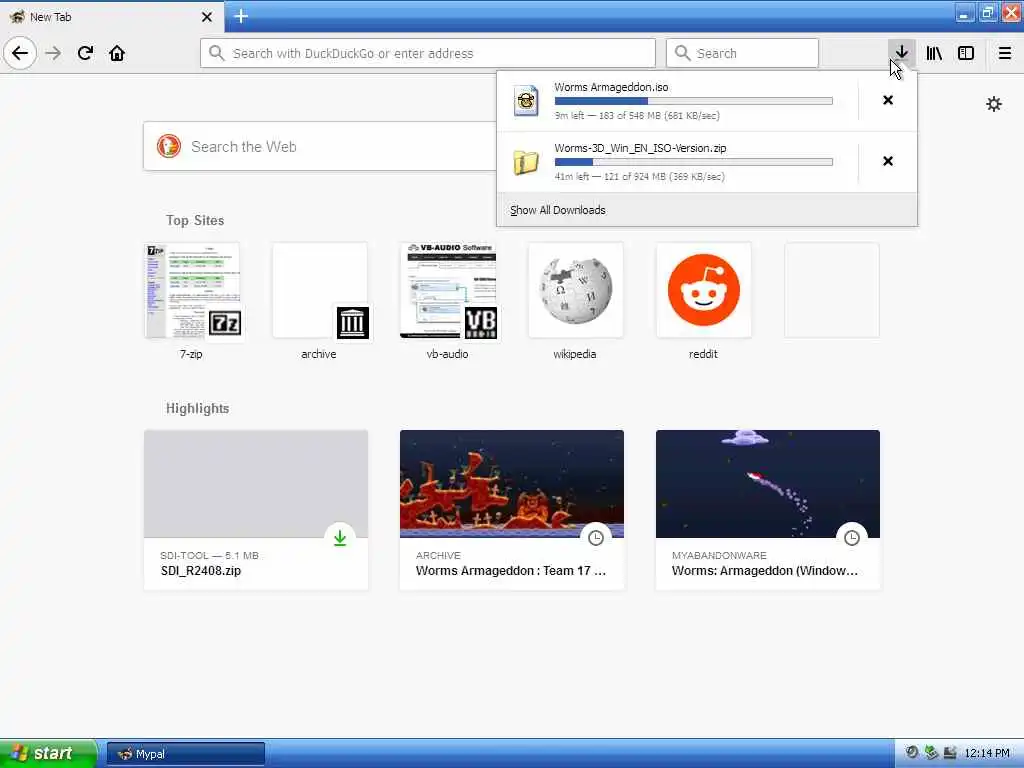Click the Top Sites section heading
Image resolution: width=1024 pixels, height=768 pixels.
195,221
